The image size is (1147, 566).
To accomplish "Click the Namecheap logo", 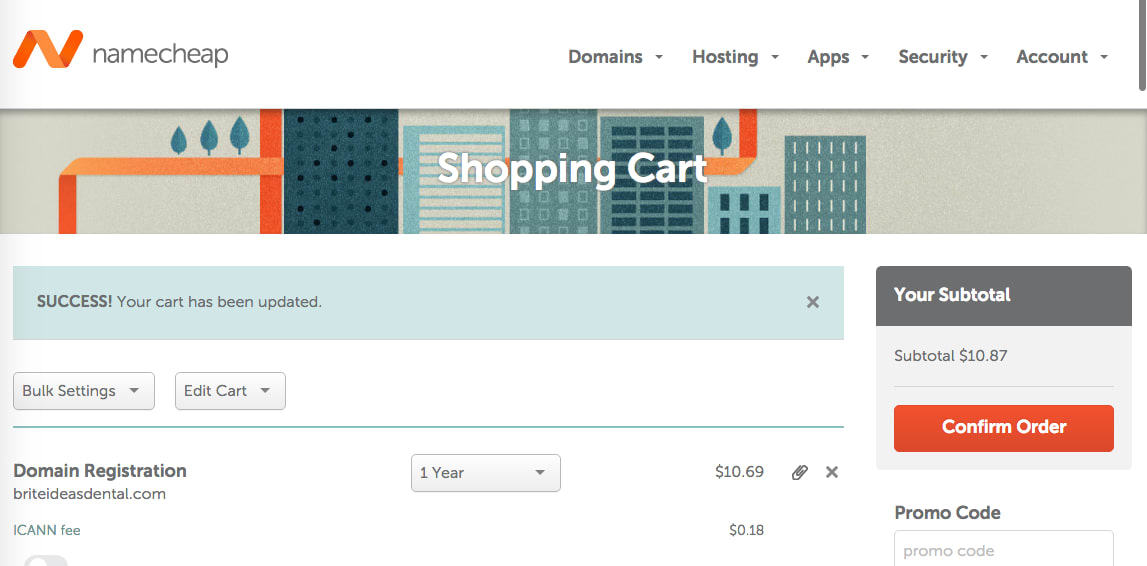I will (x=121, y=50).
